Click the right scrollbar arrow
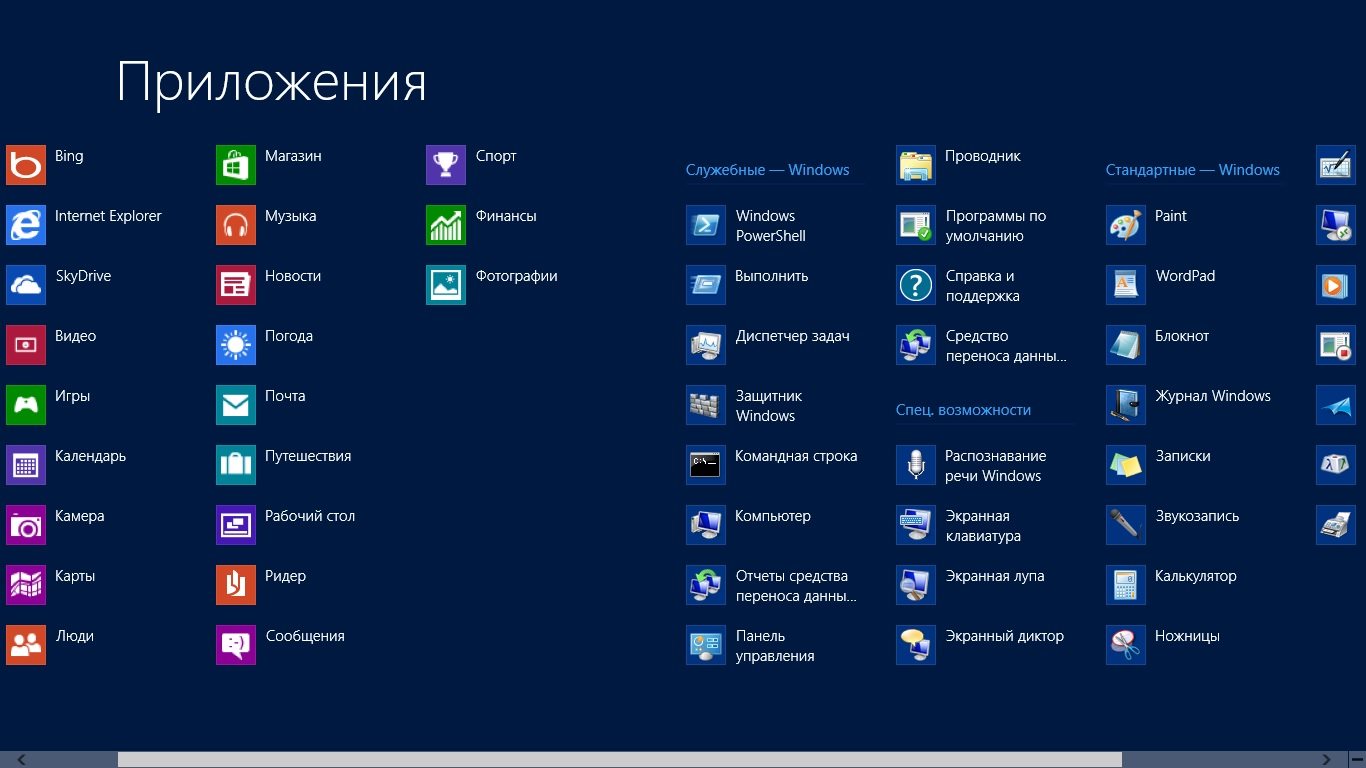This screenshot has width=1366, height=768. (1327, 759)
